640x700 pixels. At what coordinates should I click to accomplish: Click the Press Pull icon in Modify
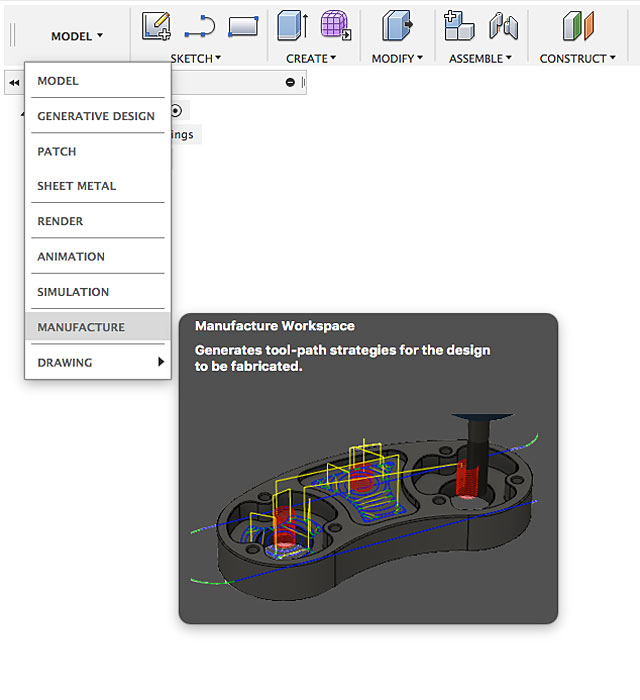(397, 26)
